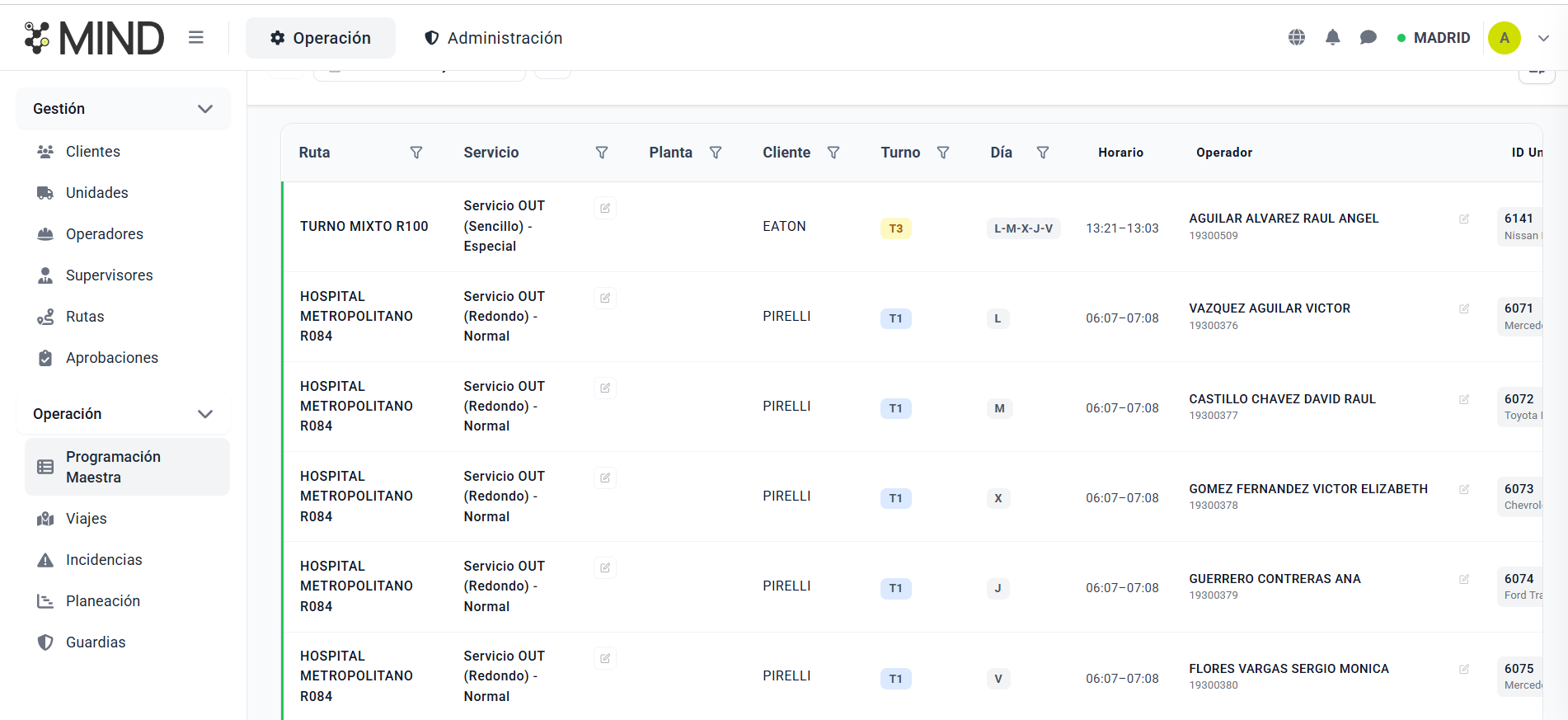The height and width of the screenshot is (720, 1568).
Task: Open the chat messages icon
Action: pos(1368,37)
